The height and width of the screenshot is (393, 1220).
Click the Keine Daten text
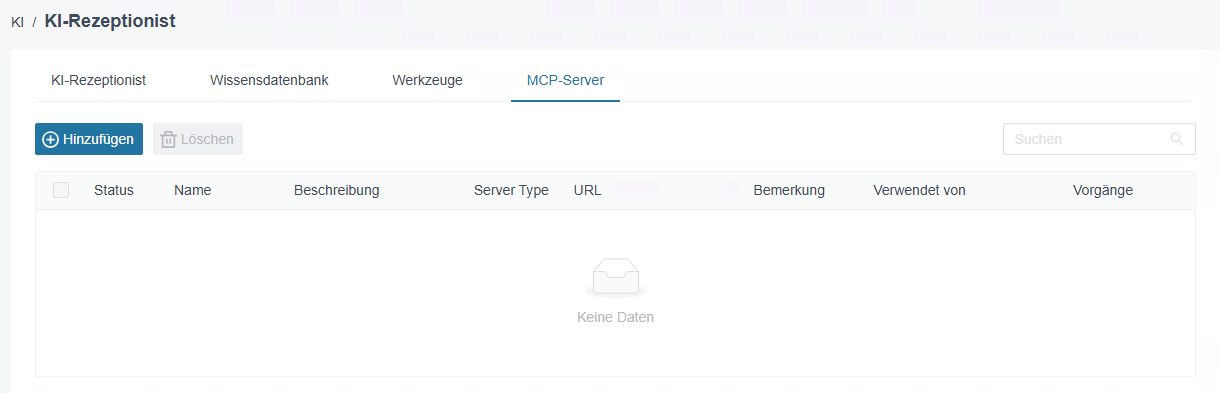pos(615,317)
